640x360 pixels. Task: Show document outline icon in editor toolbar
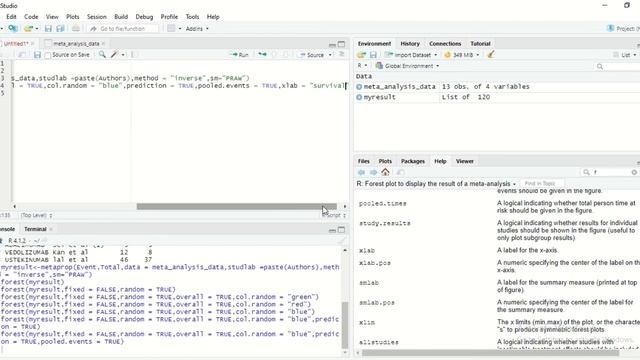pos(342,54)
